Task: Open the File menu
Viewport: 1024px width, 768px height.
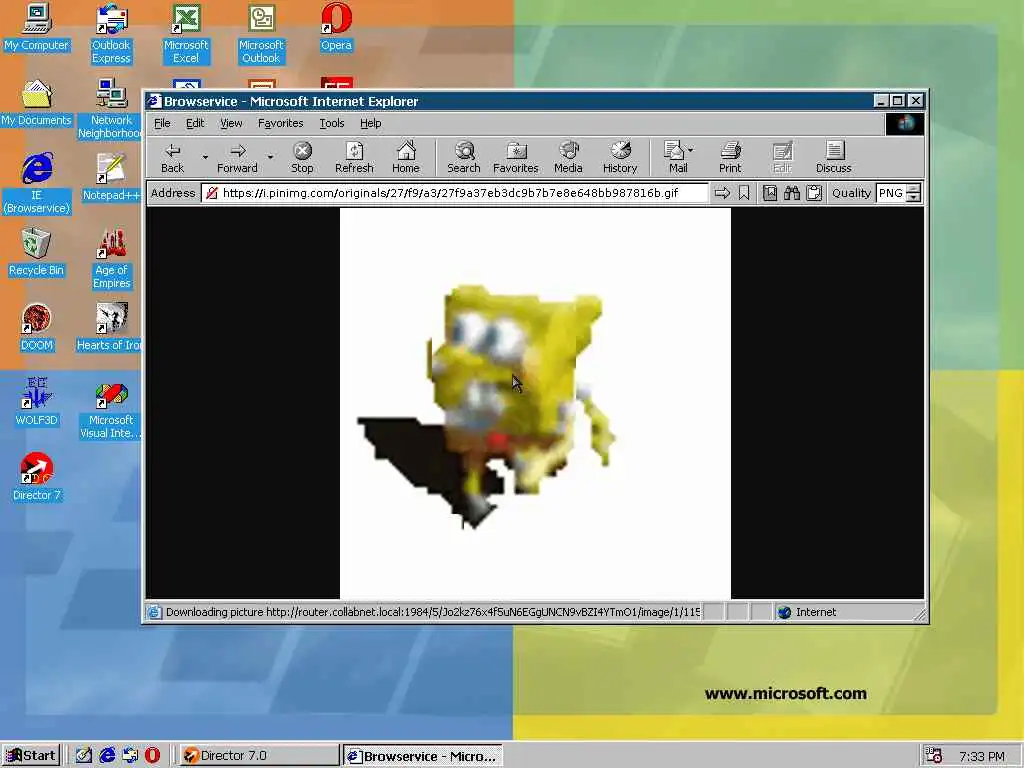Action: 162,123
